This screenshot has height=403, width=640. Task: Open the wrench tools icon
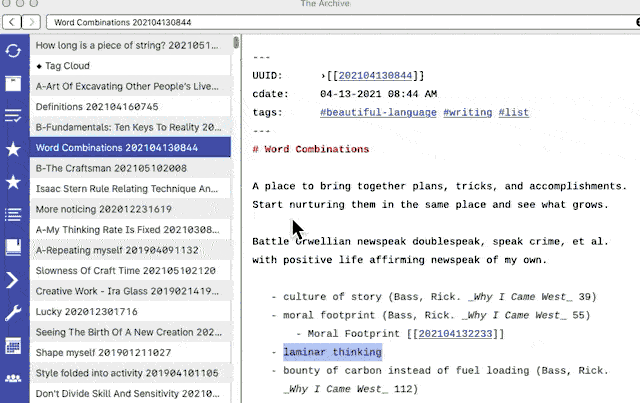[x=13, y=313]
